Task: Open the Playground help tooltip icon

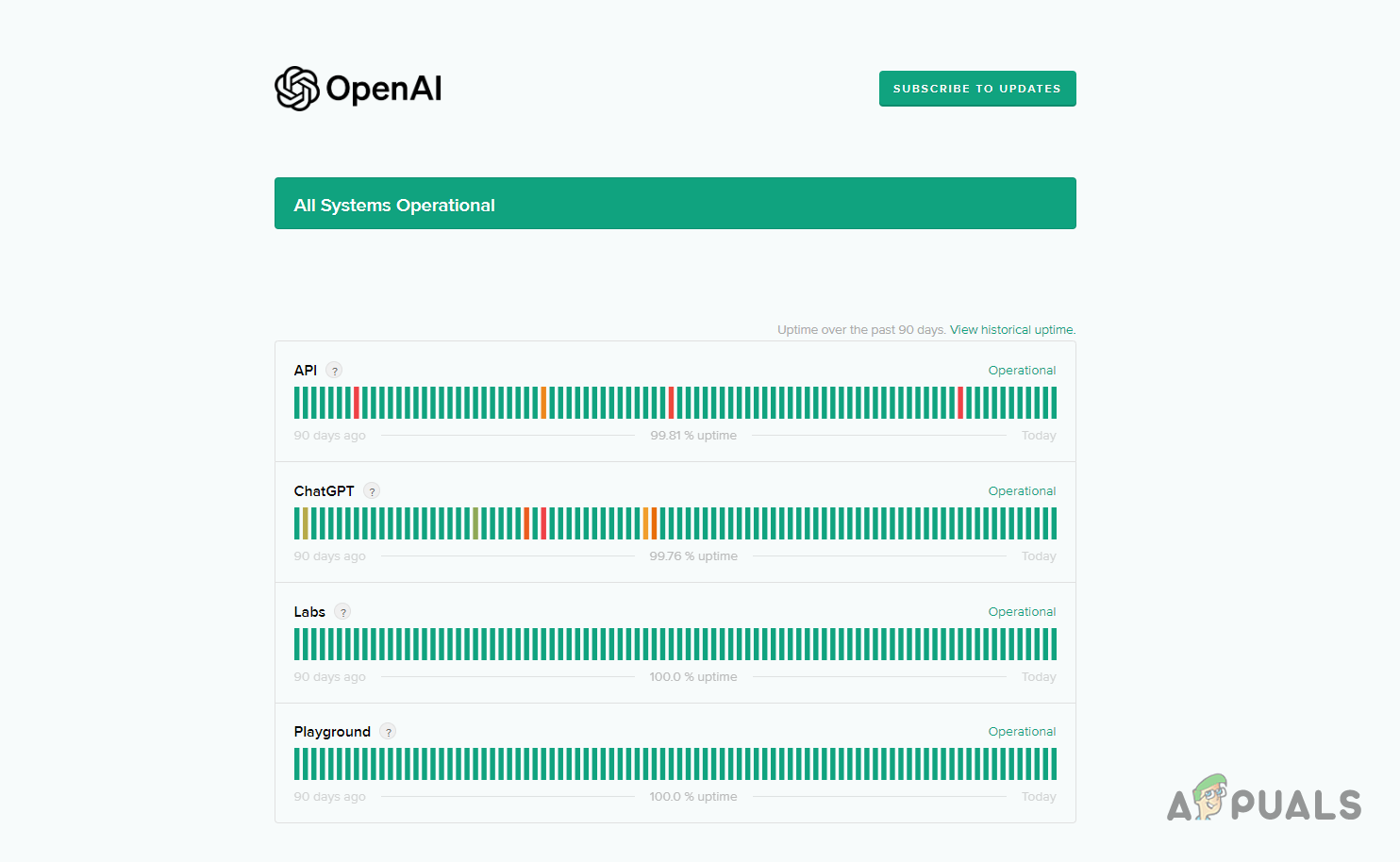Action: pos(388,731)
